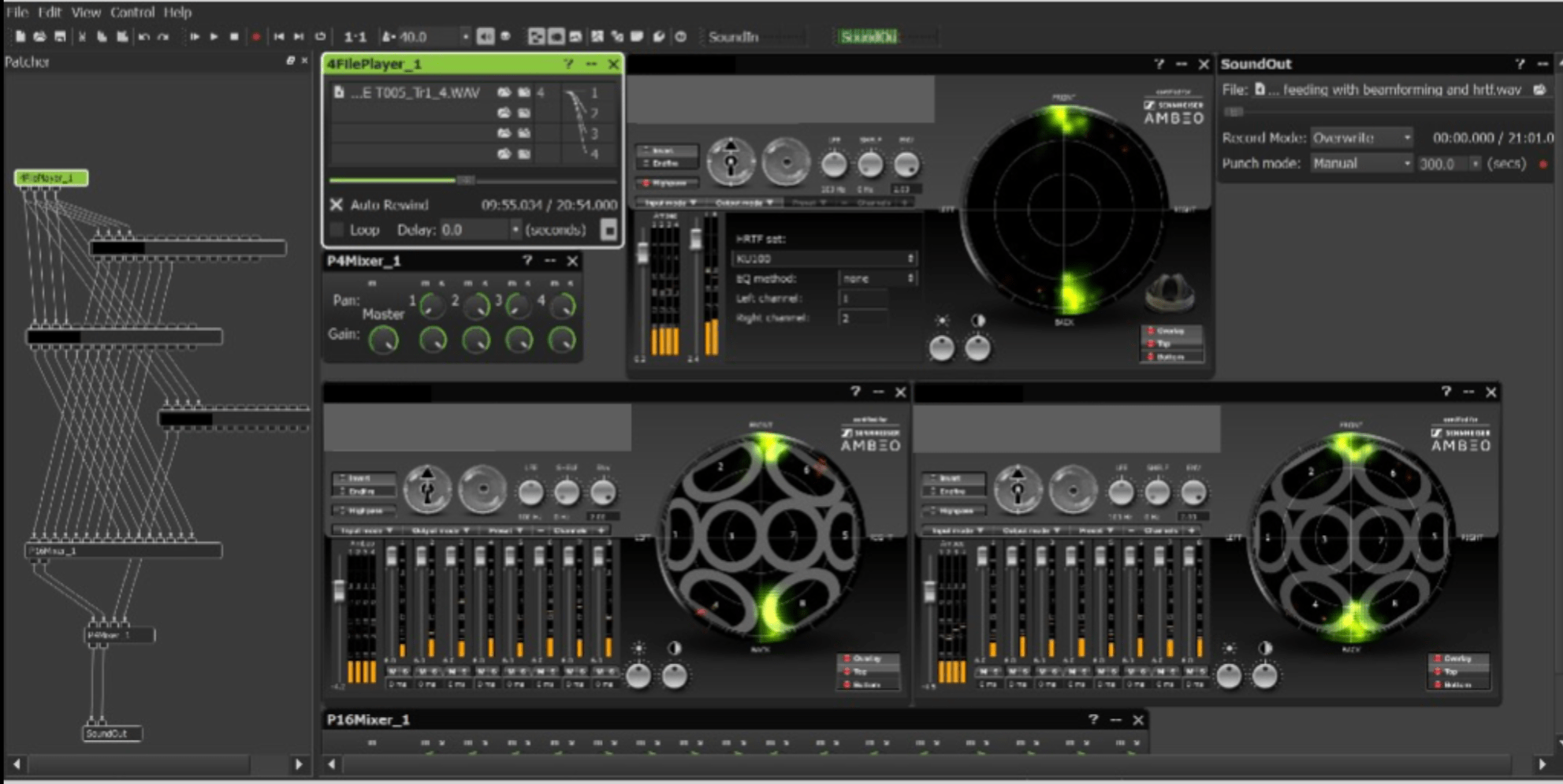This screenshot has height=784, width=1563.
Task: Open the HRTF set KU100 dropdown
Action: point(824,258)
